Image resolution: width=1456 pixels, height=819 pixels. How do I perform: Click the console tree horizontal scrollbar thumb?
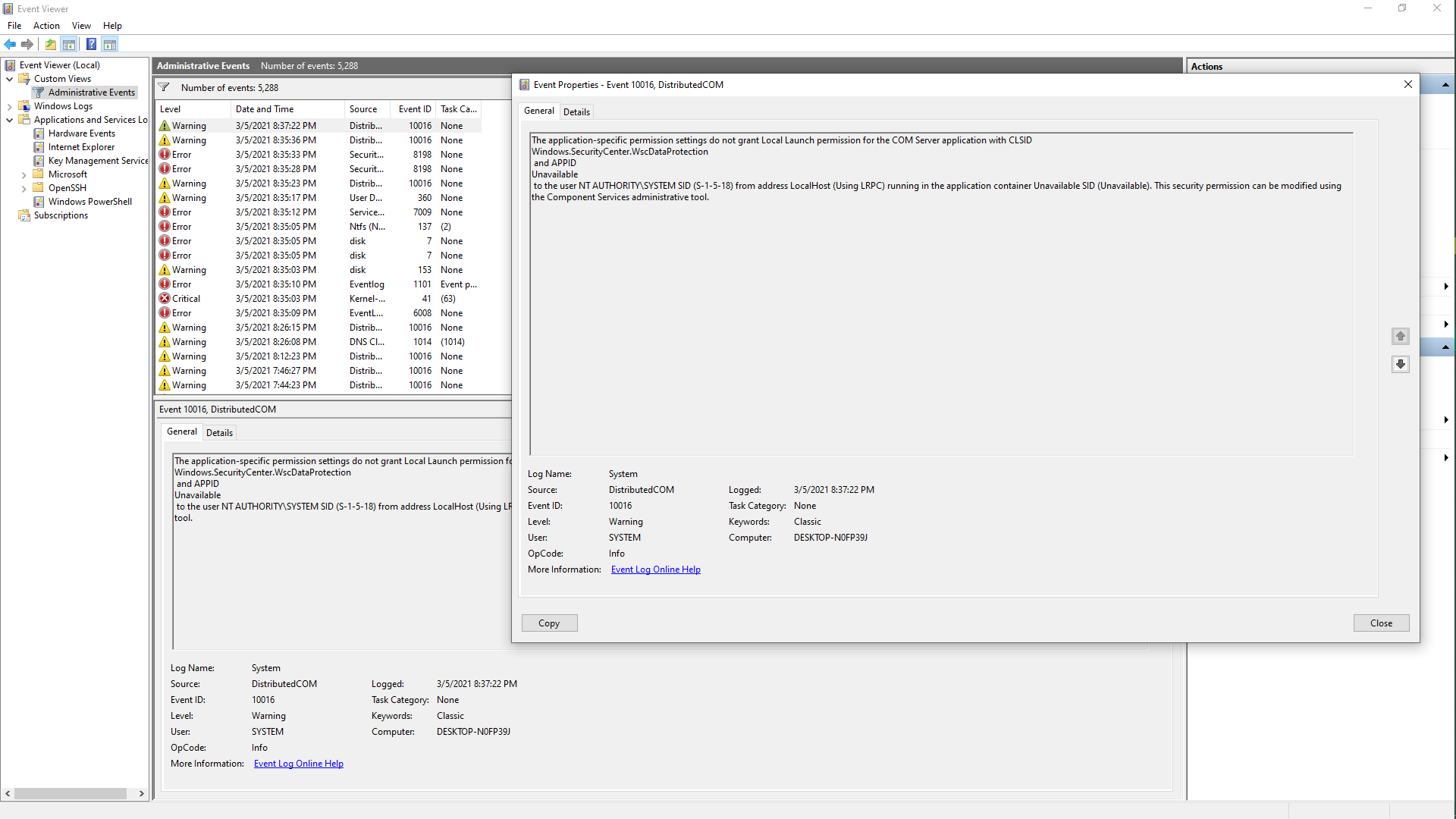[x=70, y=793]
